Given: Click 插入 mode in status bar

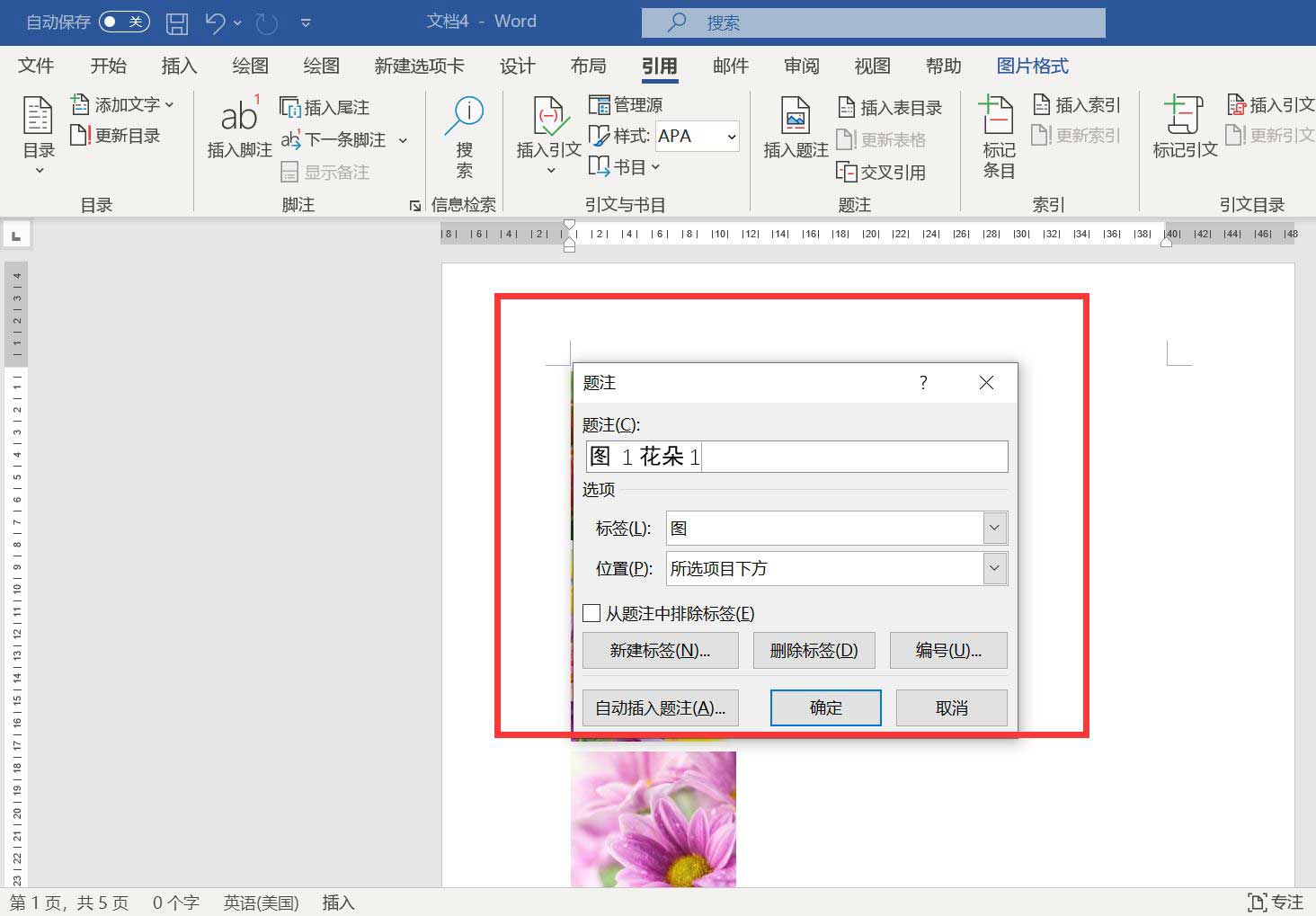Looking at the screenshot, I should point(339,903).
